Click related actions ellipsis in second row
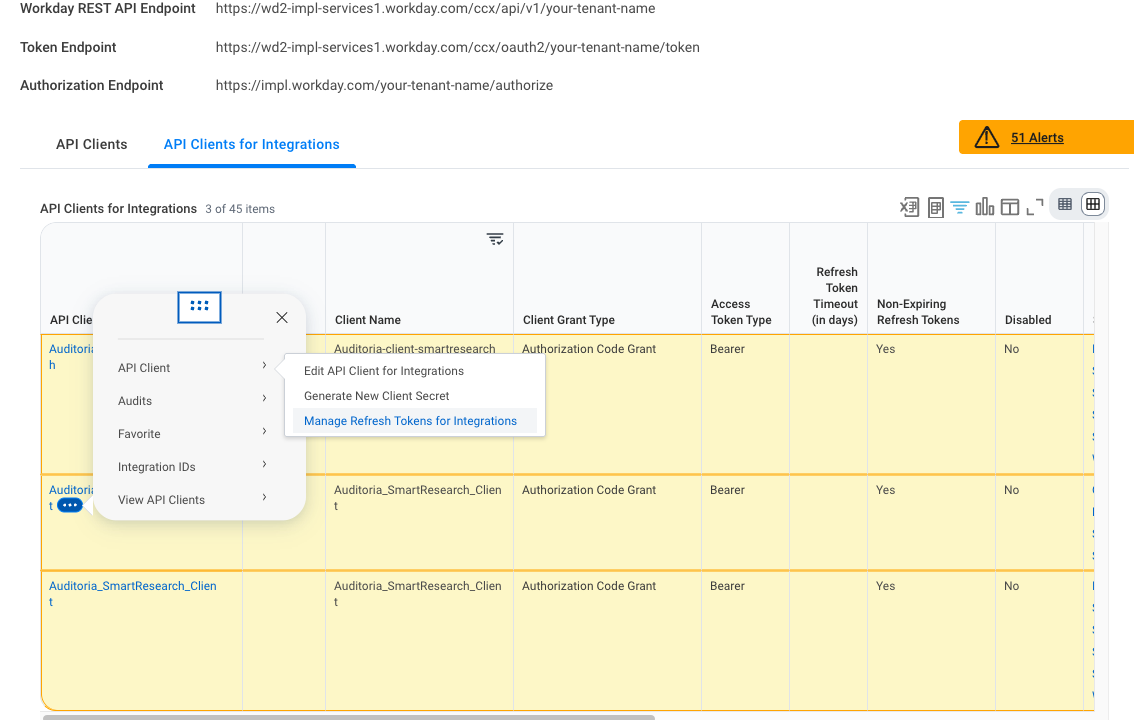This screenshot has height=720, width=1134. point(69,505)
